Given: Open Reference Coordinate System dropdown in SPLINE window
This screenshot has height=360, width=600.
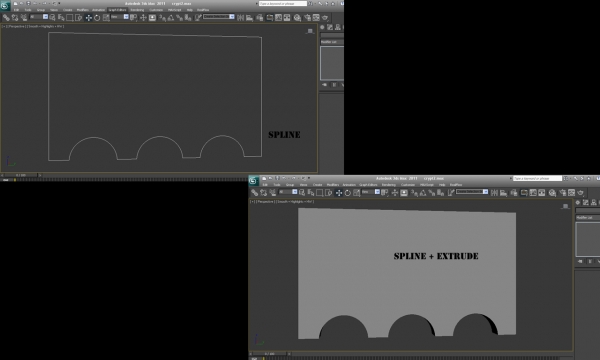Looking at the screenshot, I should click(x=119, y=16).
